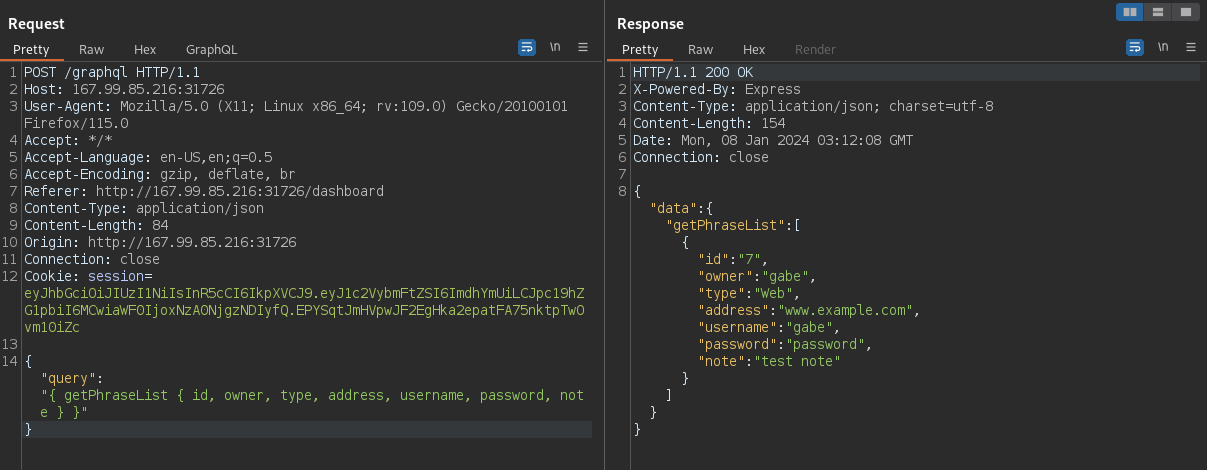Click the Content-Length: 154 line
Screen dimensions: 1207x470
709,123
